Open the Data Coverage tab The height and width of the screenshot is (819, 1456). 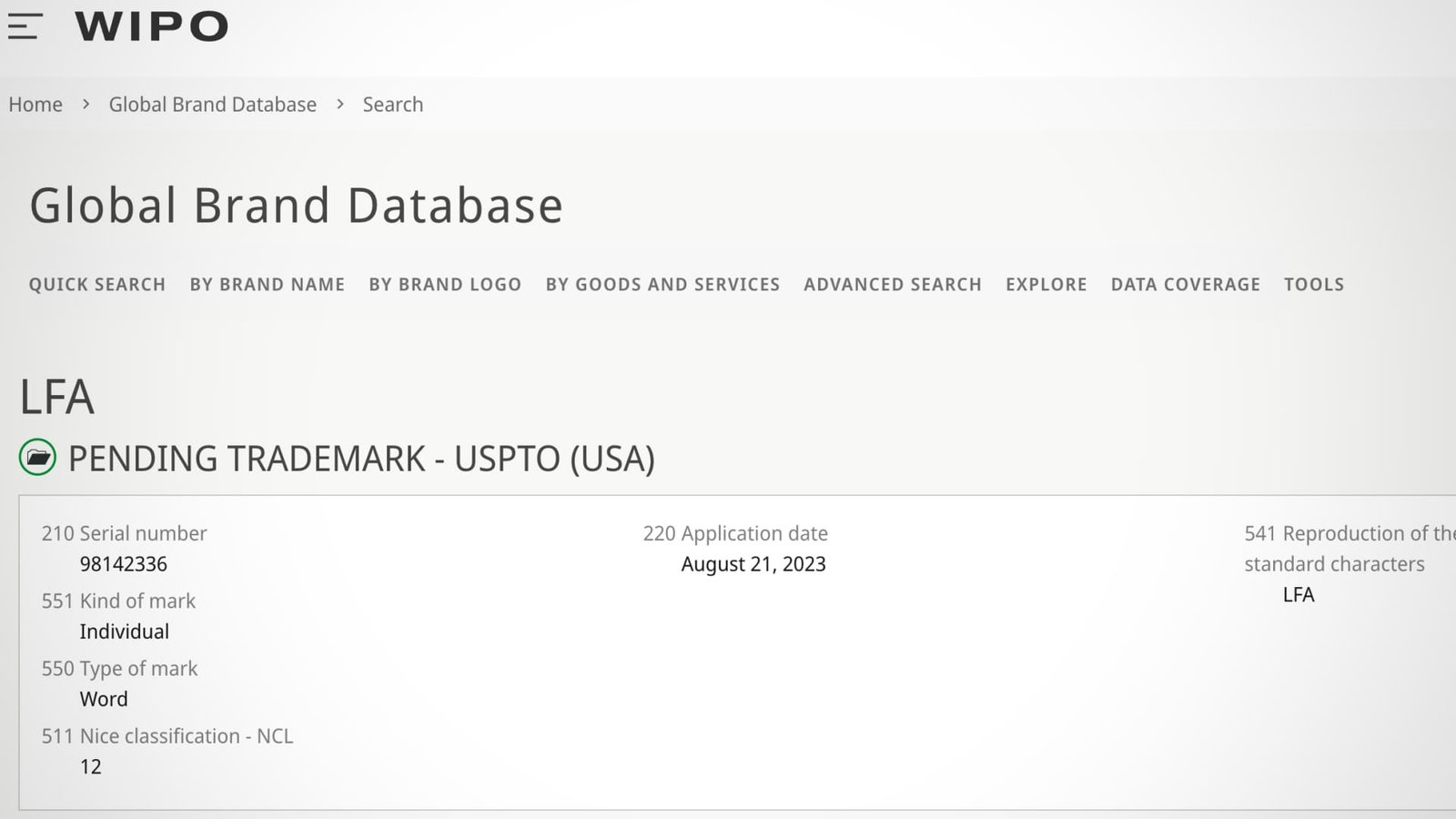[1186, 285]
